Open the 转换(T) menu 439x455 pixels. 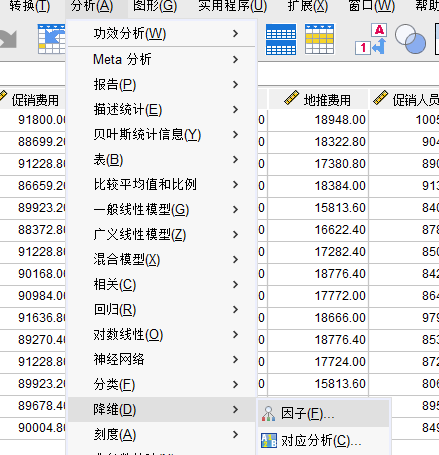tap(29, 6)
